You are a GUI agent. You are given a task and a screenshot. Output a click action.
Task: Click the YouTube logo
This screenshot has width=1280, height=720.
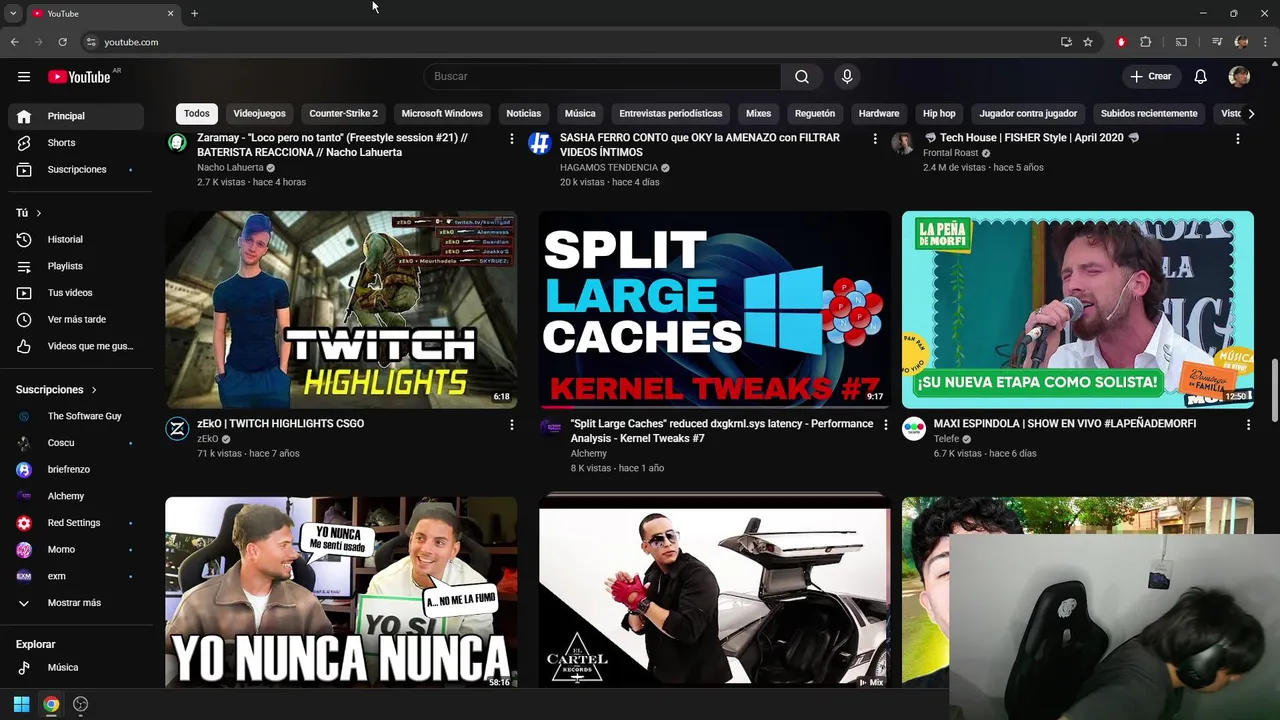pyautogui.click(x=80, y=77)
